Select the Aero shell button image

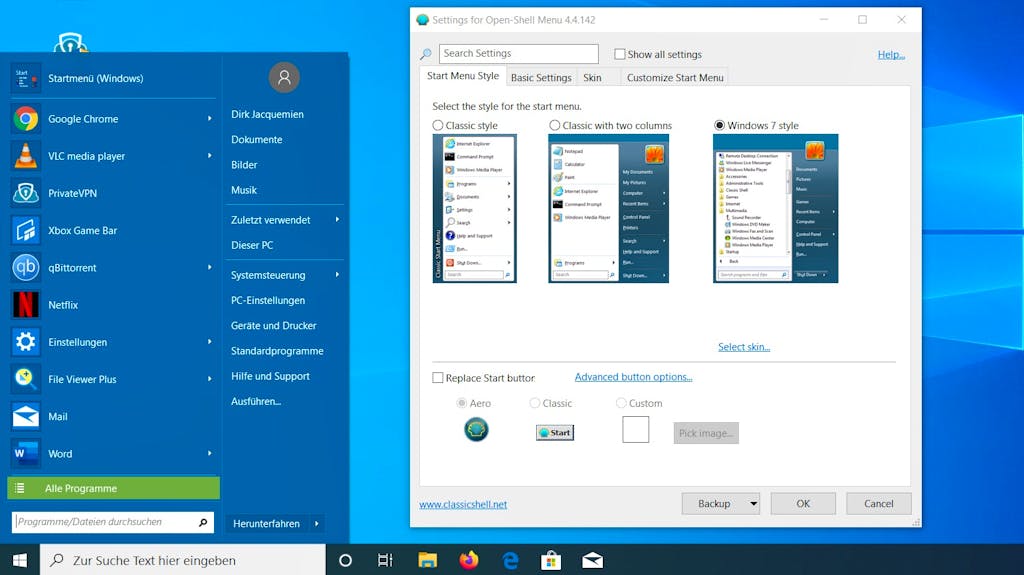(x=476, y=430)
